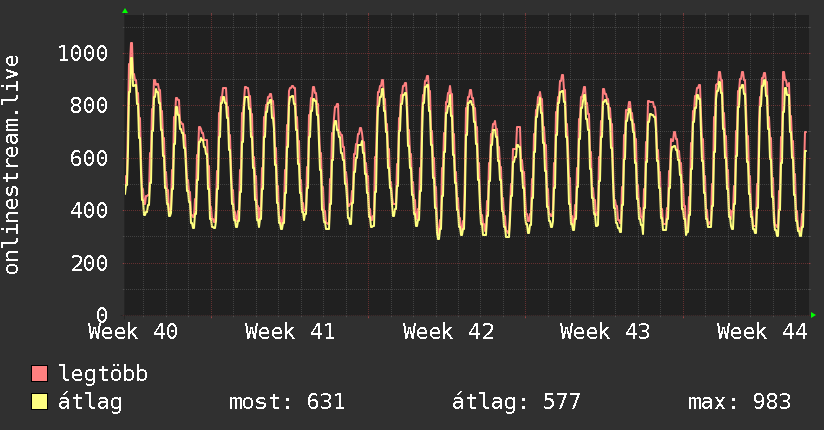The width and height of the screenshot is (824, 430).
Task: Select the legtöbb legend label
Action: 103,375
